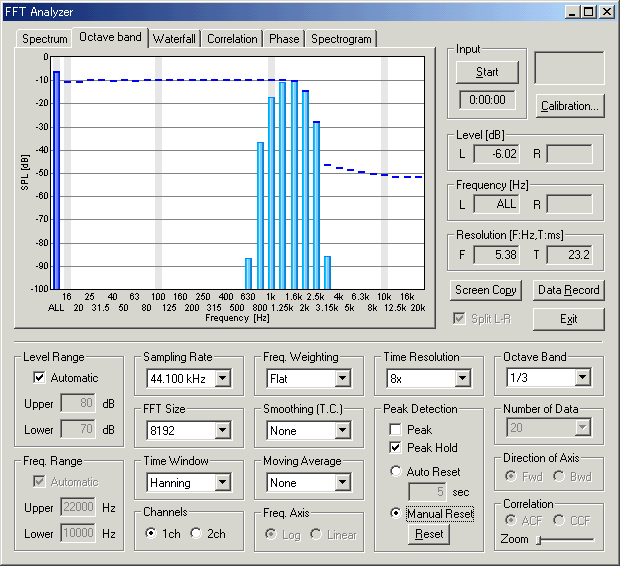The height and width of the screenshot is (566, 620).
Task: Click the Start input button
Action: coord(487,72)
